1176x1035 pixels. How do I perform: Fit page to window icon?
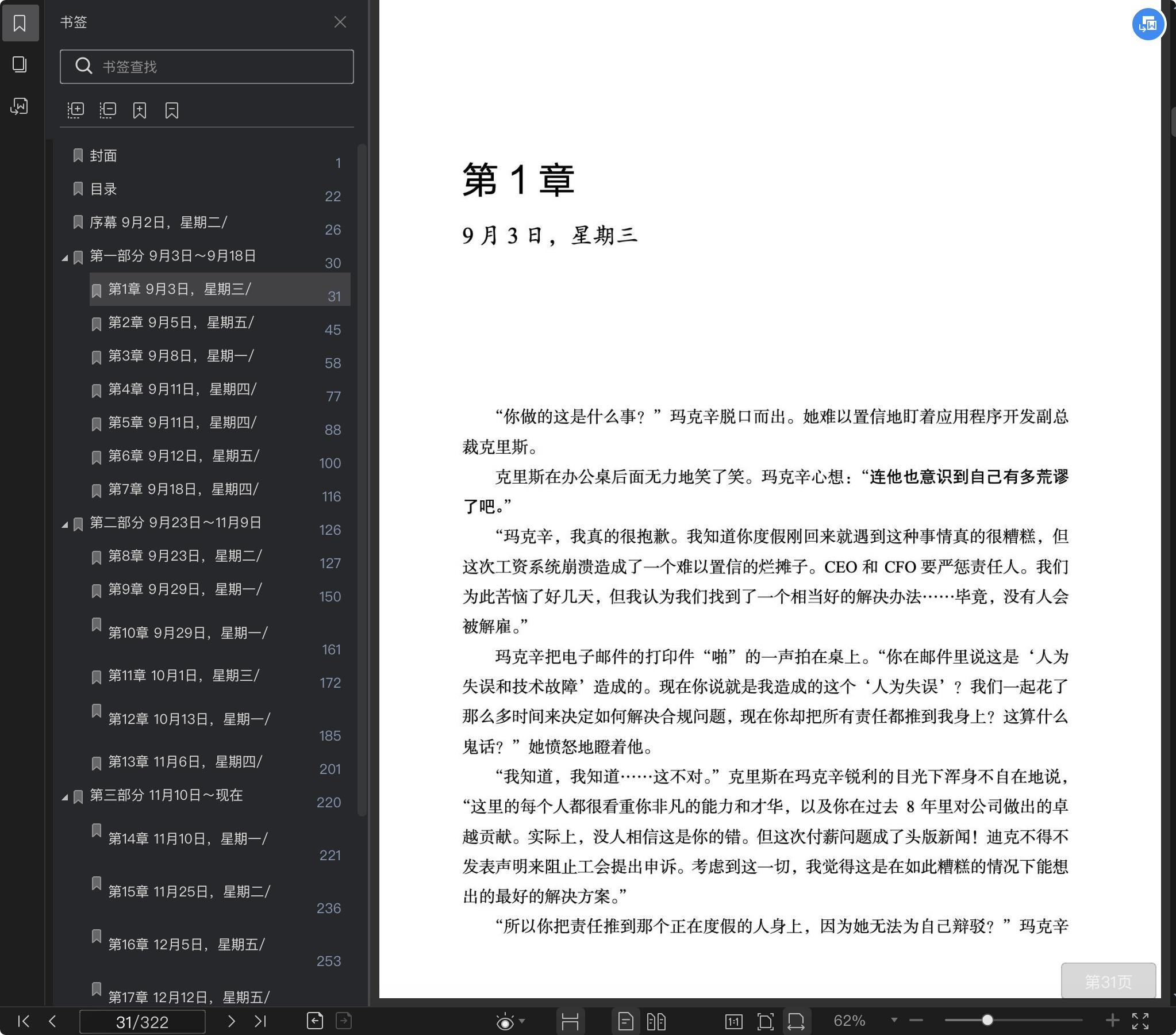(x=765, y=1022)
